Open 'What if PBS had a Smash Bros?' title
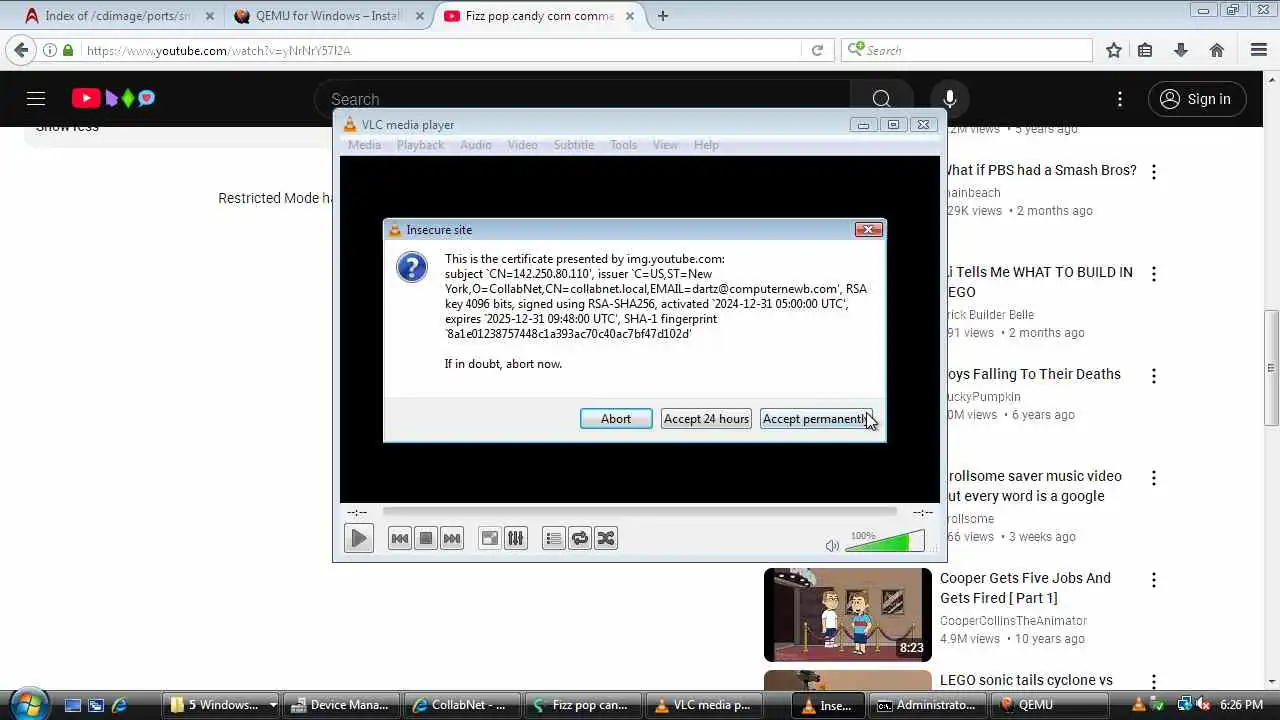 point(1041,170)
